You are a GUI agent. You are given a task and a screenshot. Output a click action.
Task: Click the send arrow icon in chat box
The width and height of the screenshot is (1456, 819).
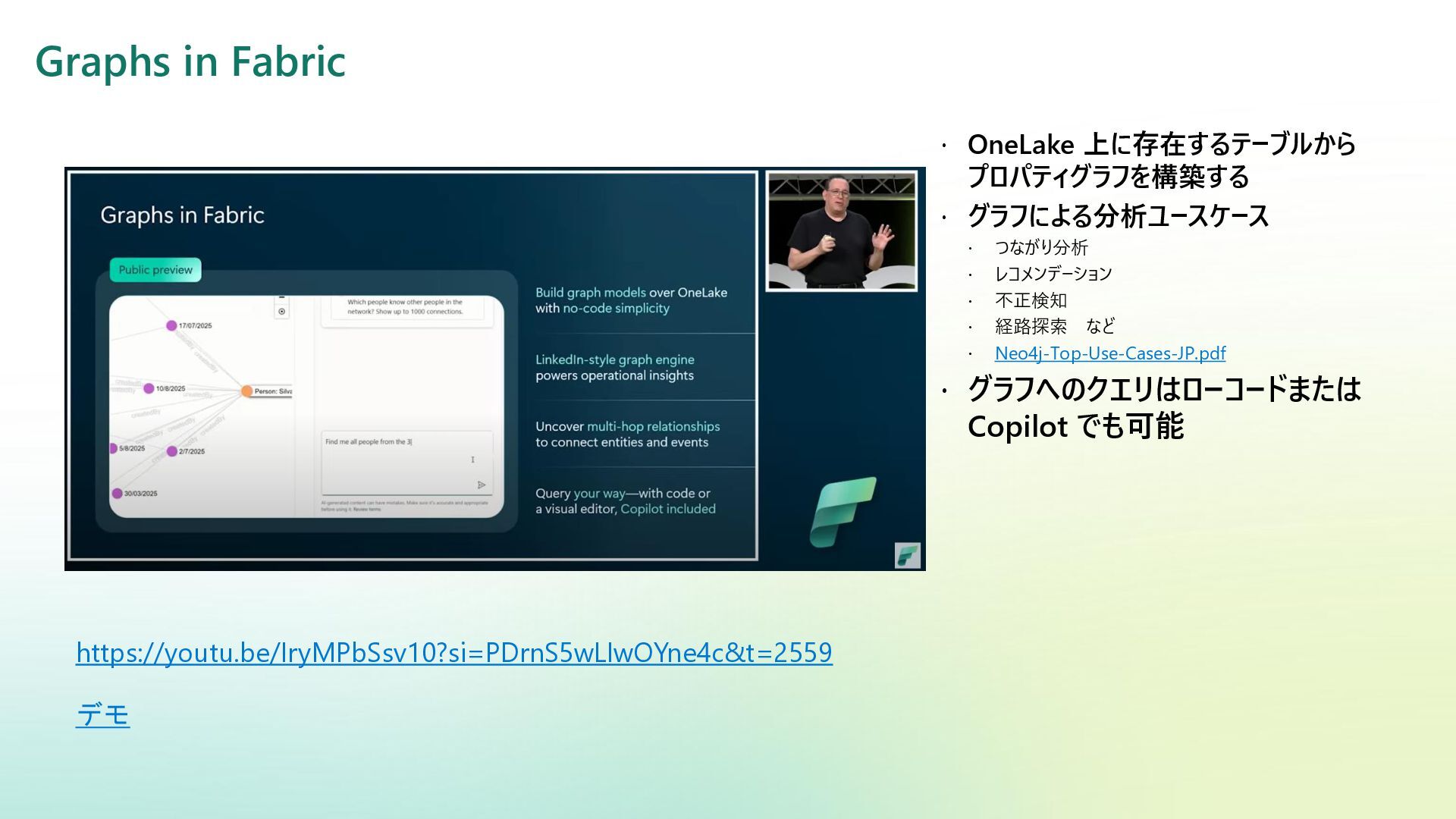(482, 485)
